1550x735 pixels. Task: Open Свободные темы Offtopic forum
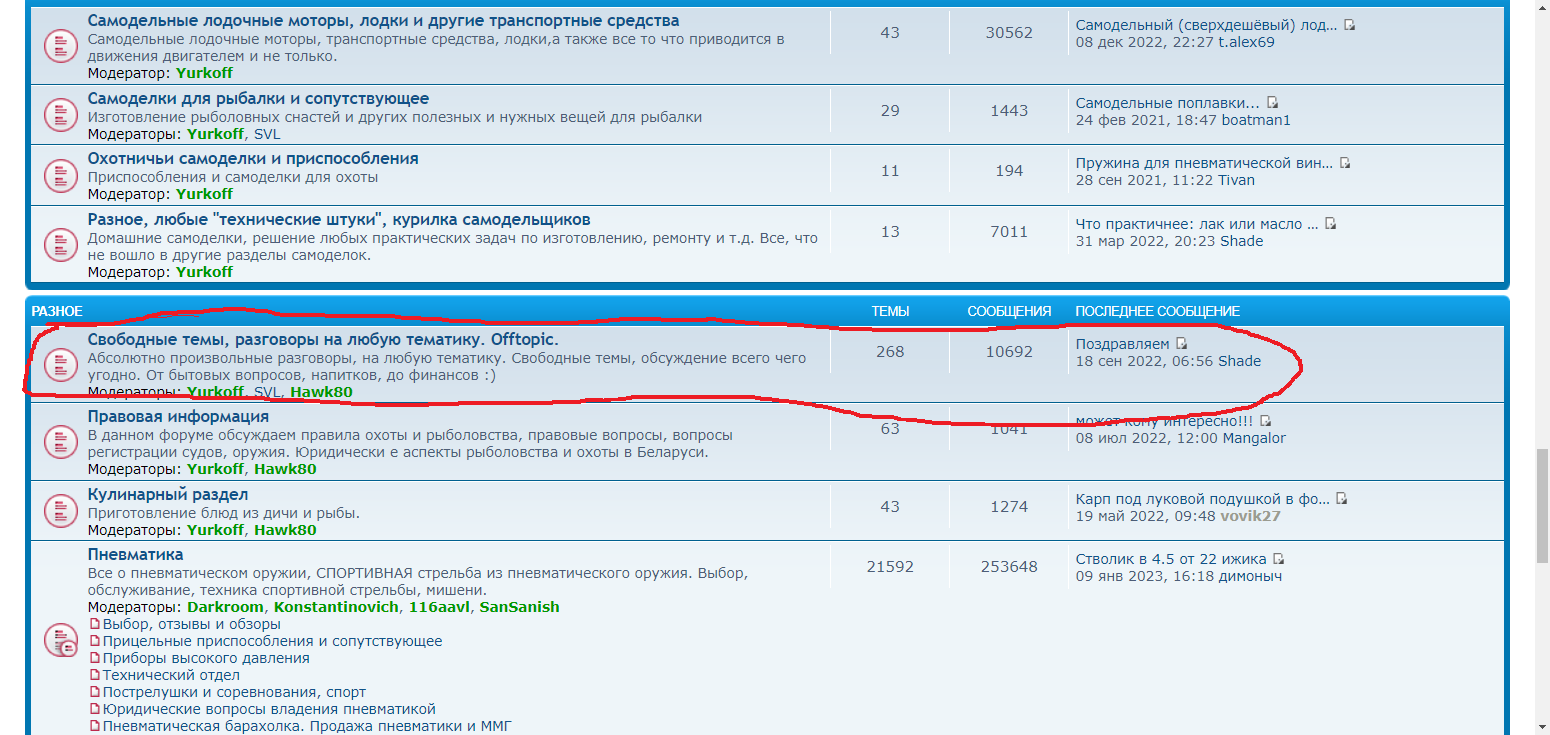pos(323,339)
